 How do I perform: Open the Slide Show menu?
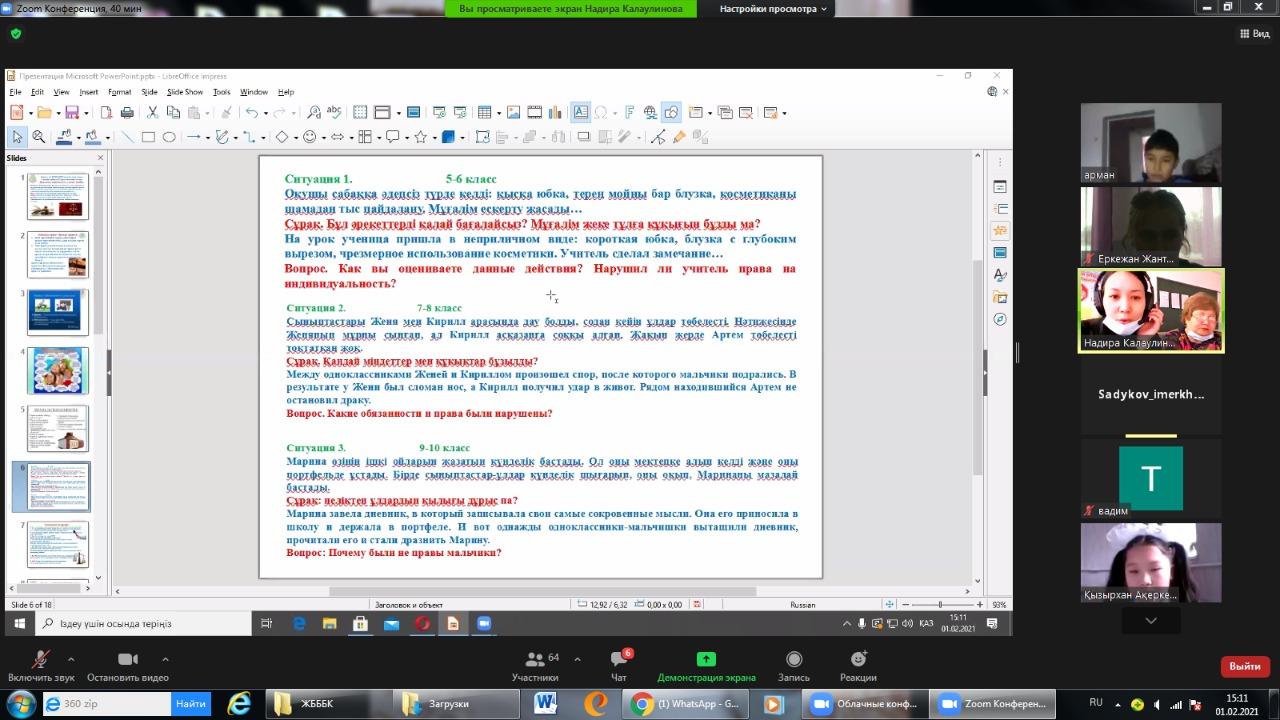pos(185,92)
